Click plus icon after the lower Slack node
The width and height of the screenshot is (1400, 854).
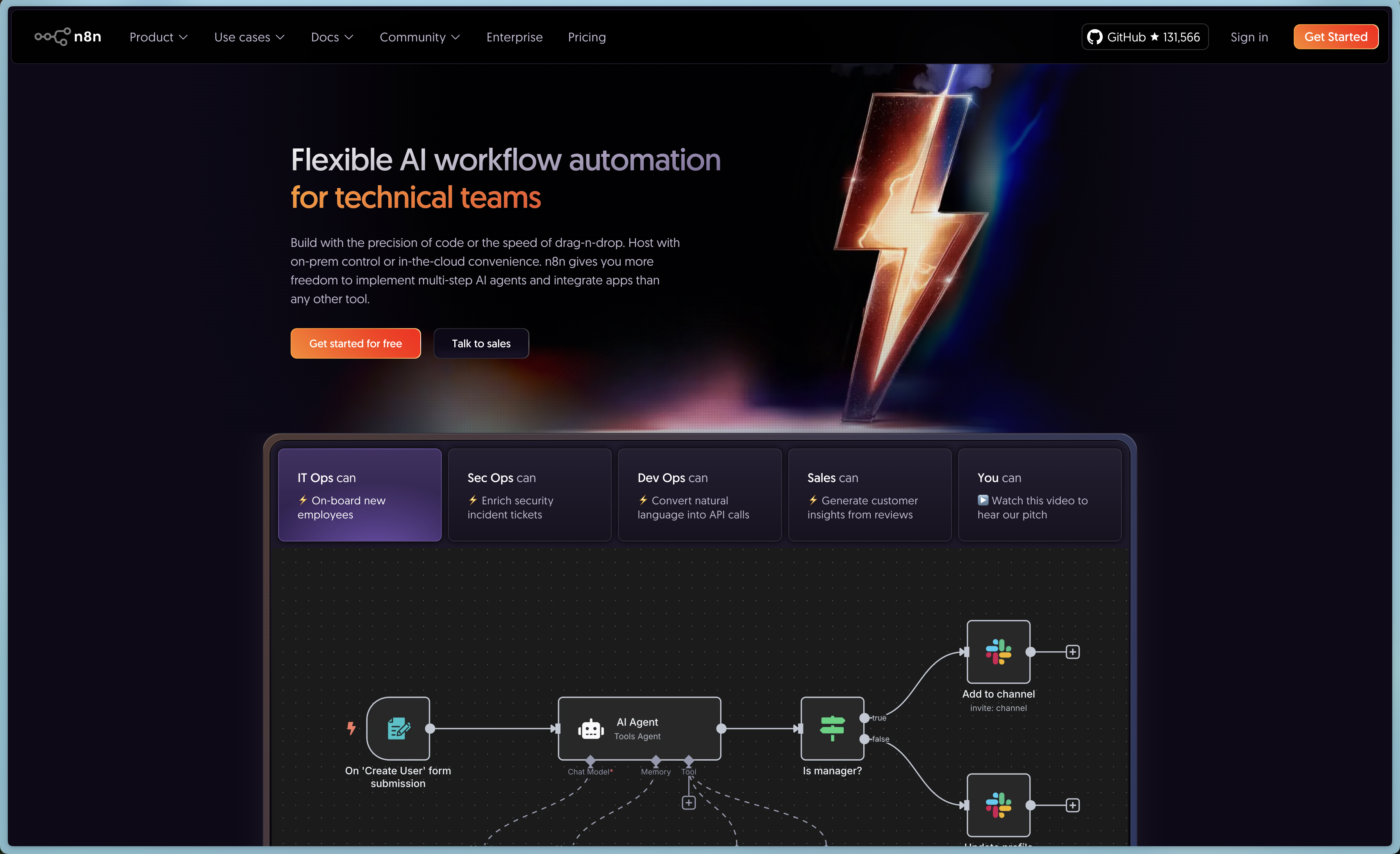coord(1072,804)
